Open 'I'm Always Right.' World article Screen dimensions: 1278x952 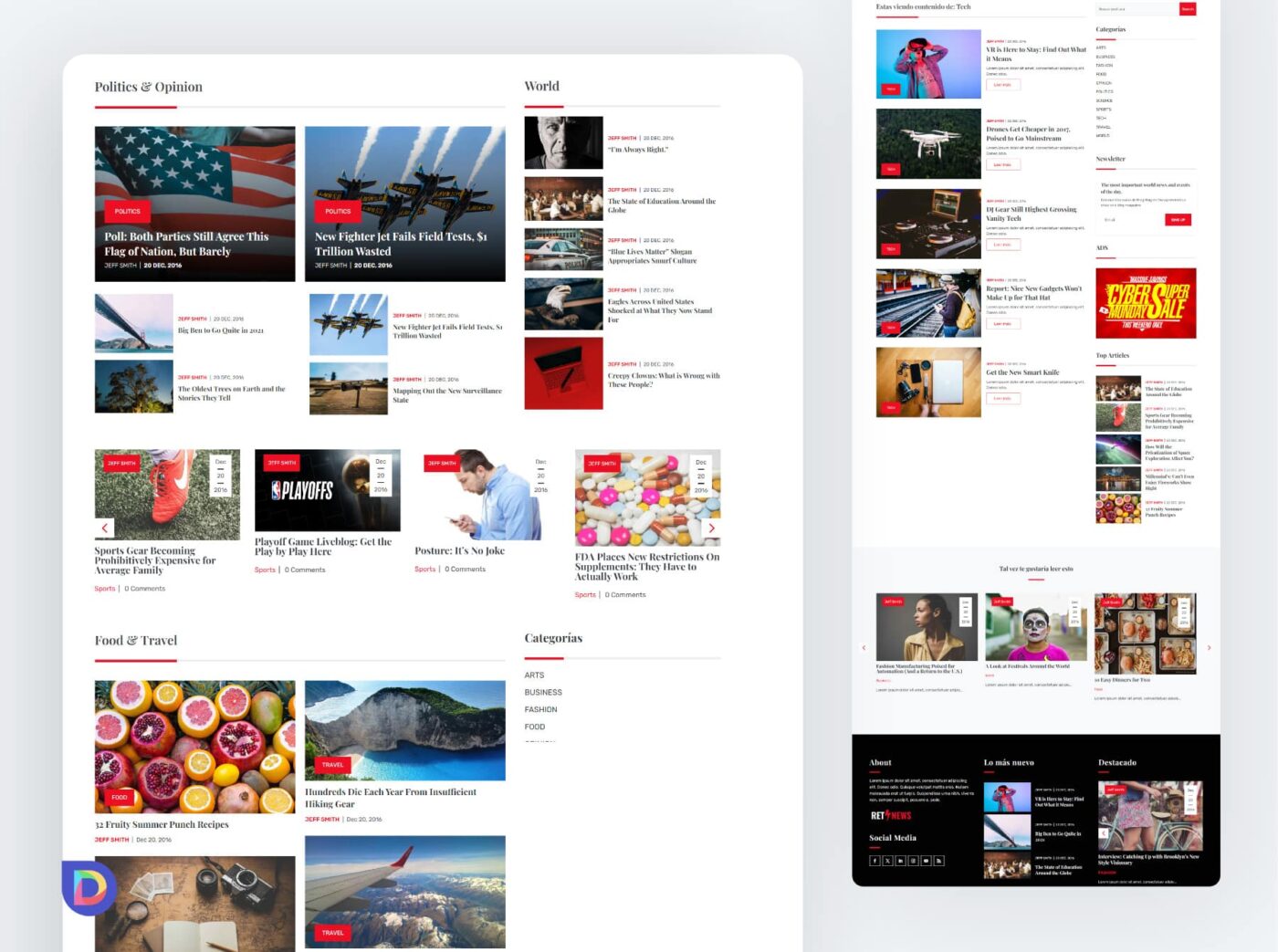point(638,150)
